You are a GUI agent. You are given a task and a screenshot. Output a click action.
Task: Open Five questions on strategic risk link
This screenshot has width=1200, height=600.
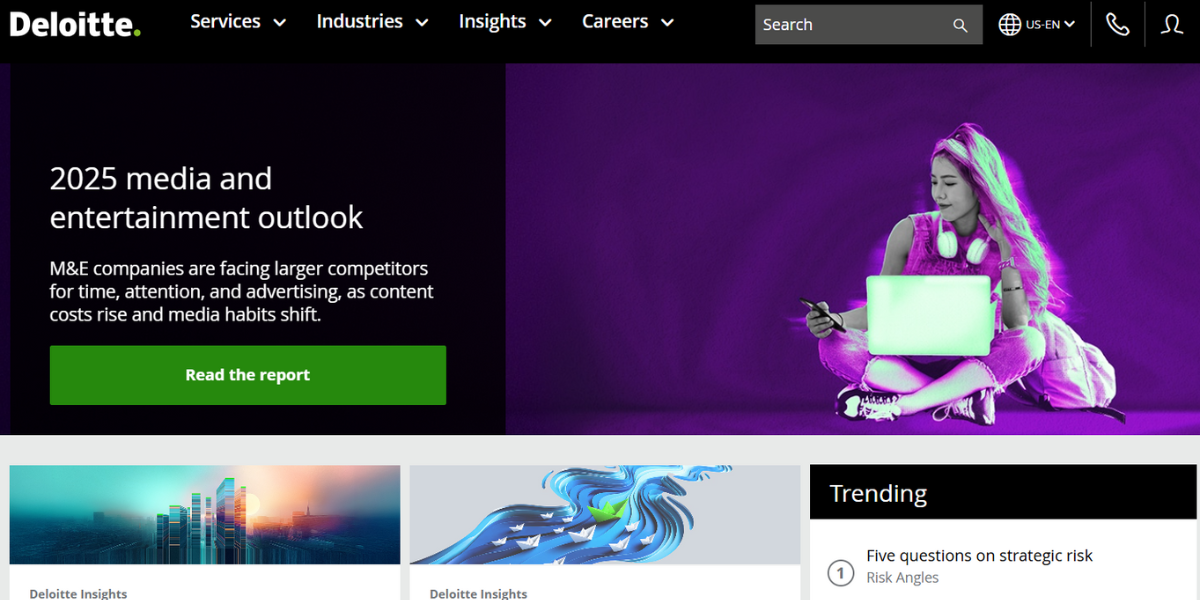[x=979, y=556]
